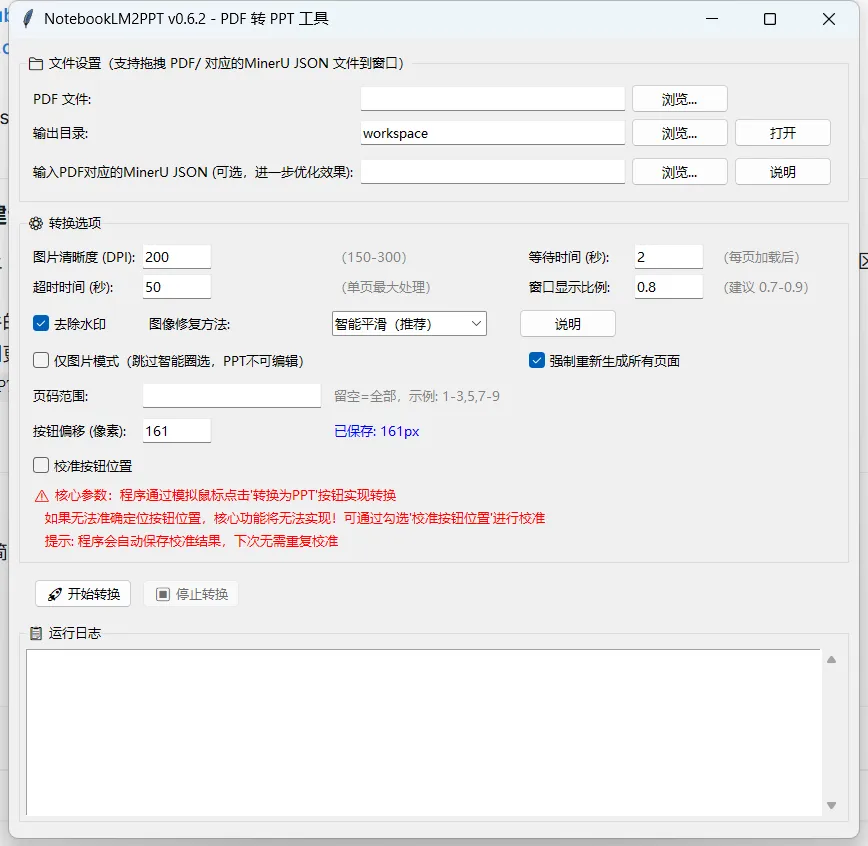Image resolution: width=868 pixels, height=846 pixels.
Task: Open the 图像修复方法 dropdown
Action: [x=409, y=323]
